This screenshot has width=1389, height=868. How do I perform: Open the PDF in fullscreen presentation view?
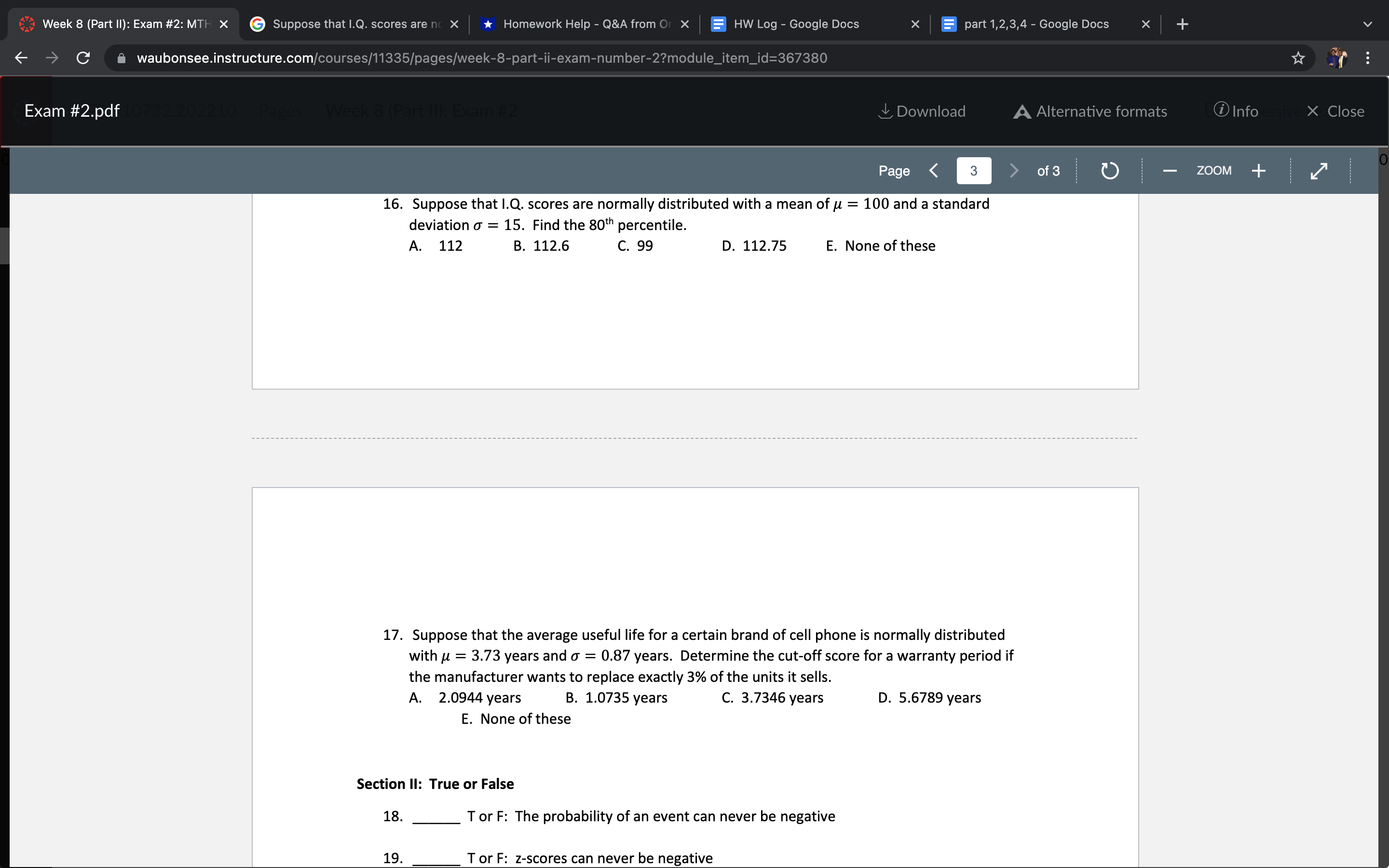(1320, 170)
